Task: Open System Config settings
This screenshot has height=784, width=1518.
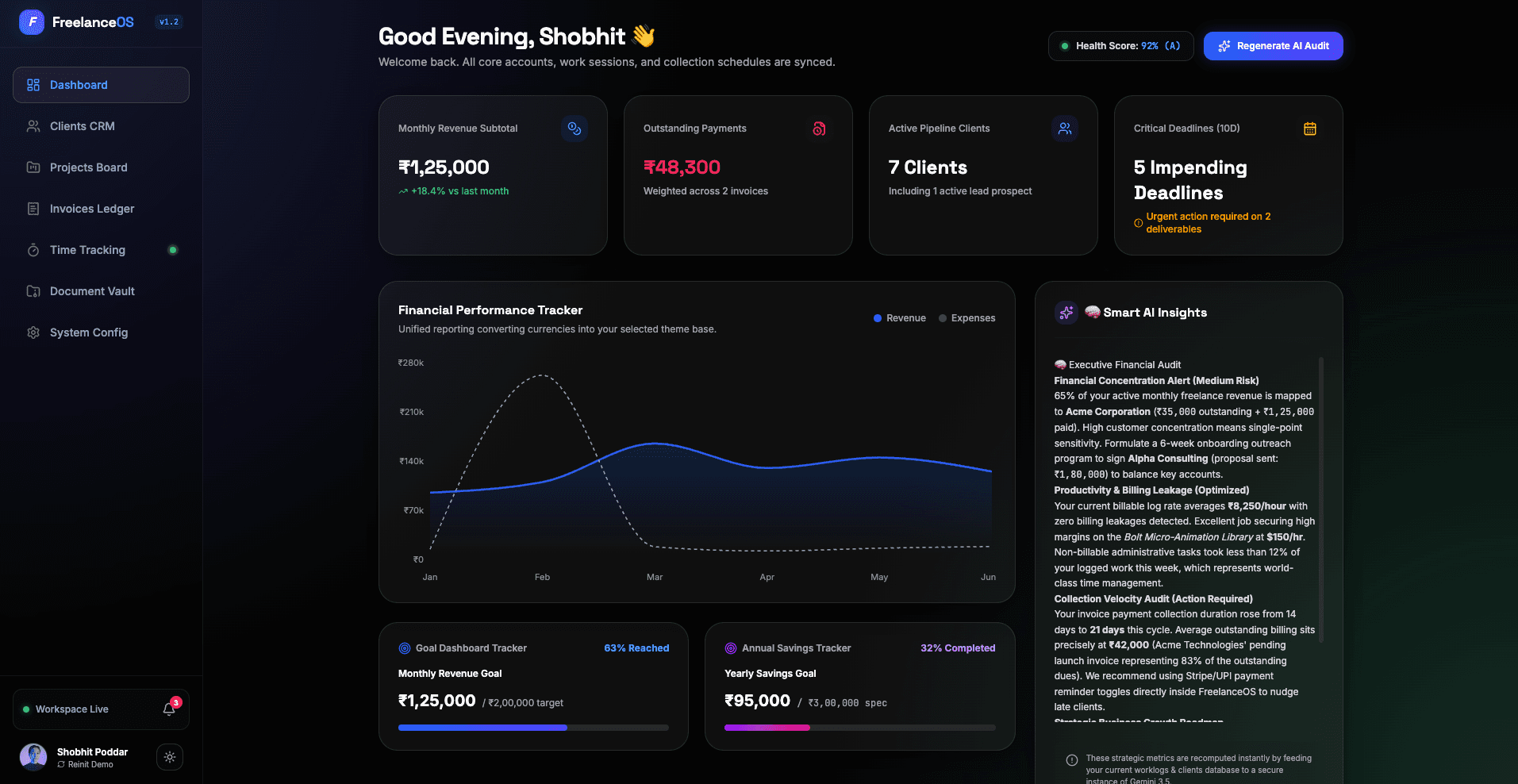Action: point(101,332)
